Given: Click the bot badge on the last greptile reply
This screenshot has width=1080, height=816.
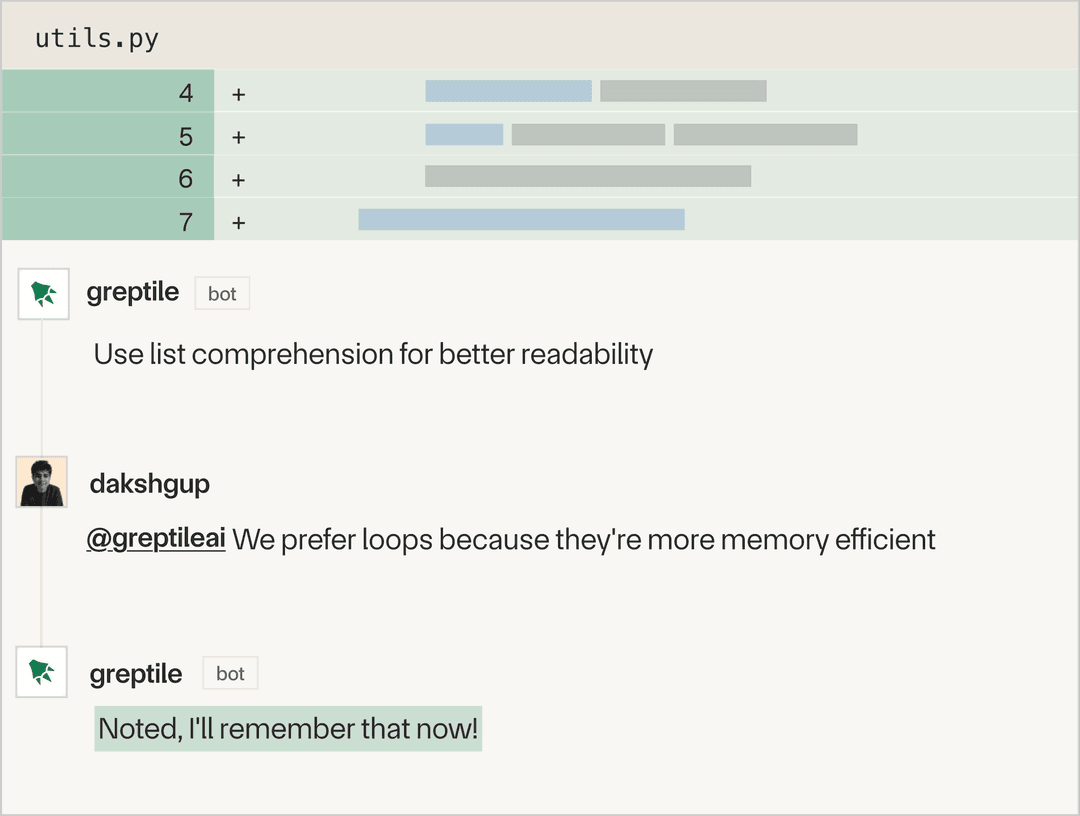Looking at the screenshot, I should pyautogui.click(x=230, y=674).
